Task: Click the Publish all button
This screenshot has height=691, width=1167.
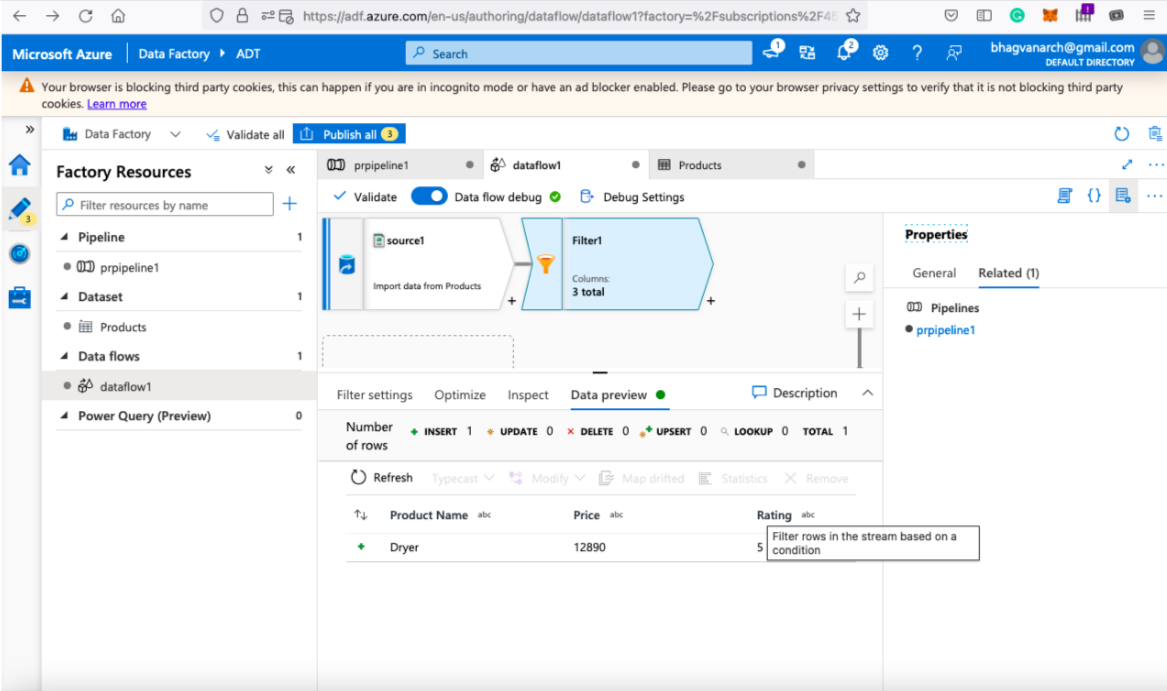Action: coord(349,134)
